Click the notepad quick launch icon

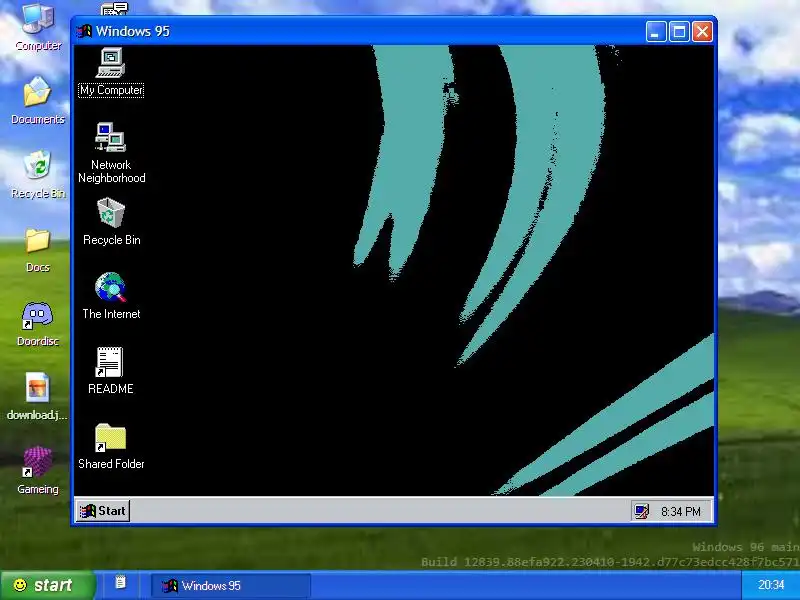(x=120, y=583)
